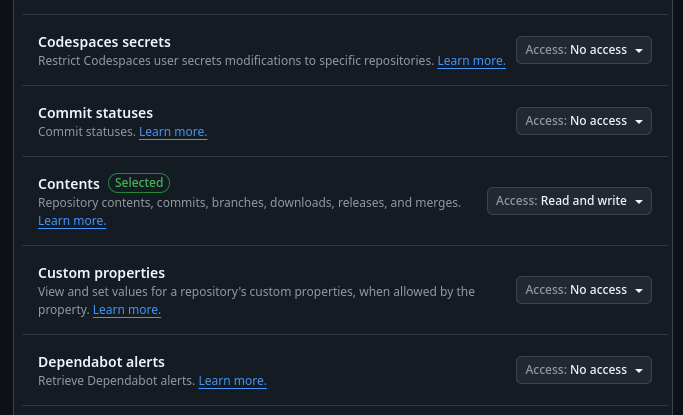
Task: Change the Contents 'Read and write' access dropdown
Action: (569, 201)
